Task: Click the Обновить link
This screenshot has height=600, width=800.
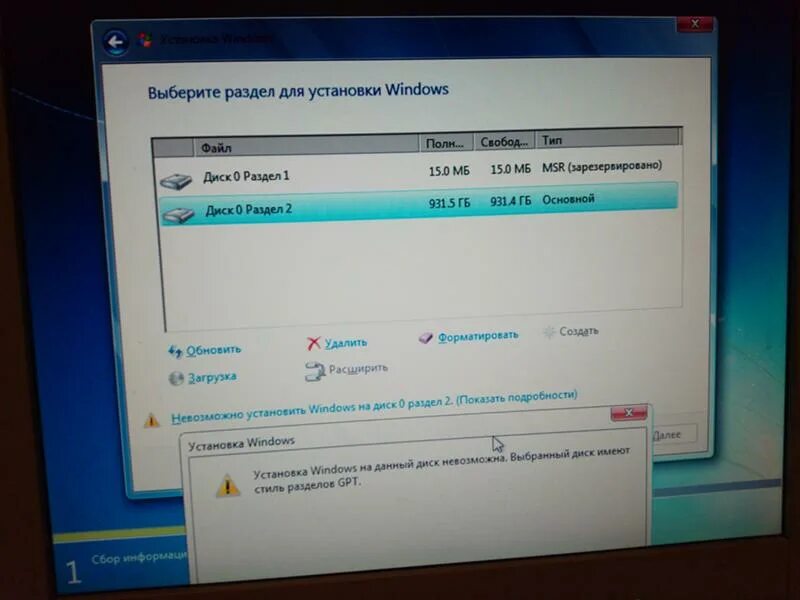Action: pyautogui.click(x=213, y=350)
